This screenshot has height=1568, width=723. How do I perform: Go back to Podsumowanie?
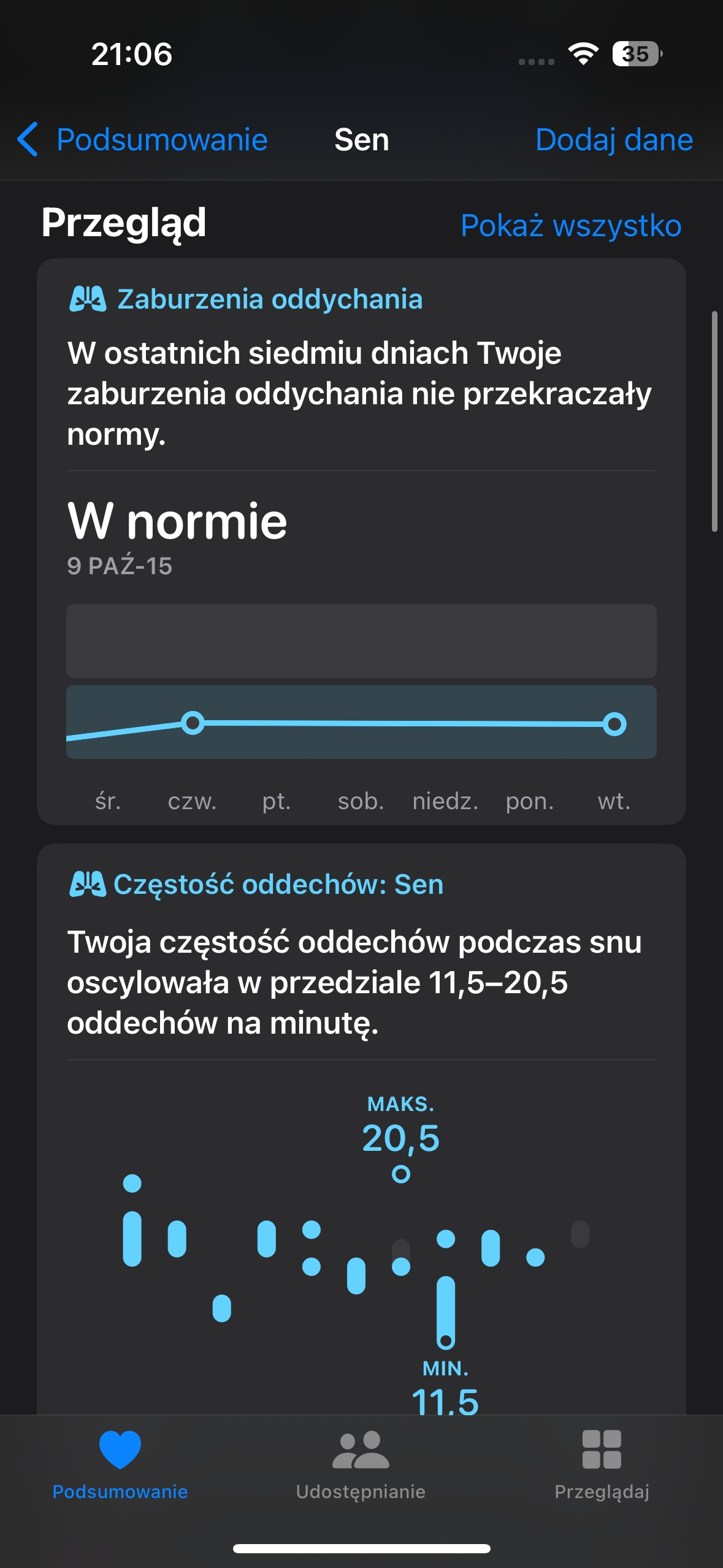point(162,139)
